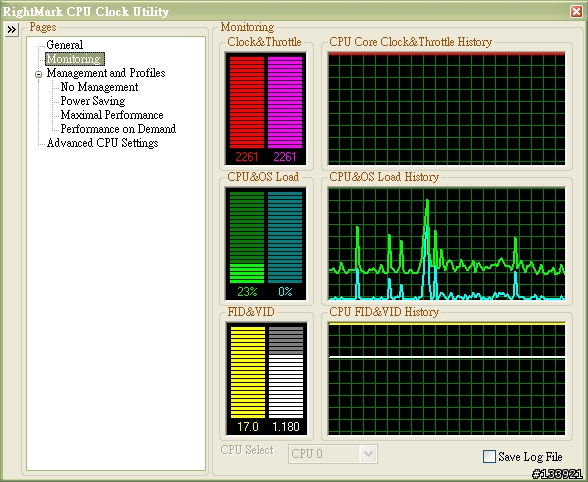588x482 pixels.
Task: Click the CPU Core Clock&Throttle History graph
Action: [x=447, y=109]
